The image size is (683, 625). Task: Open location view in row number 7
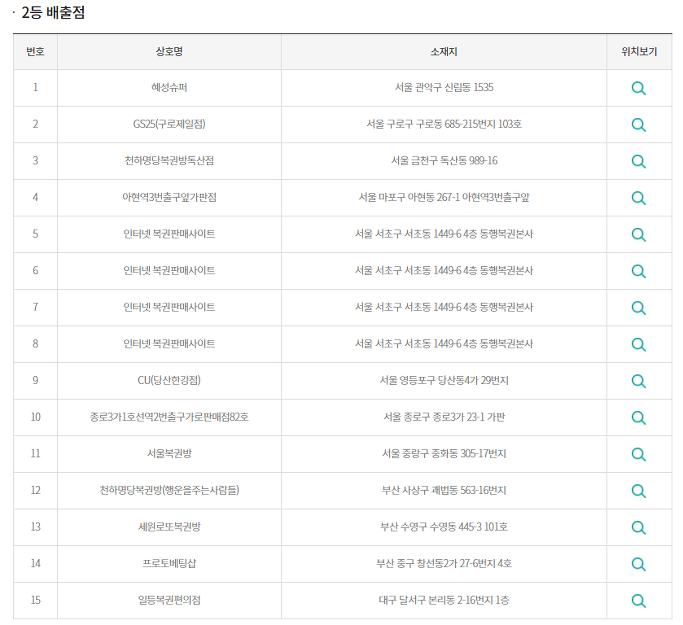638,307
